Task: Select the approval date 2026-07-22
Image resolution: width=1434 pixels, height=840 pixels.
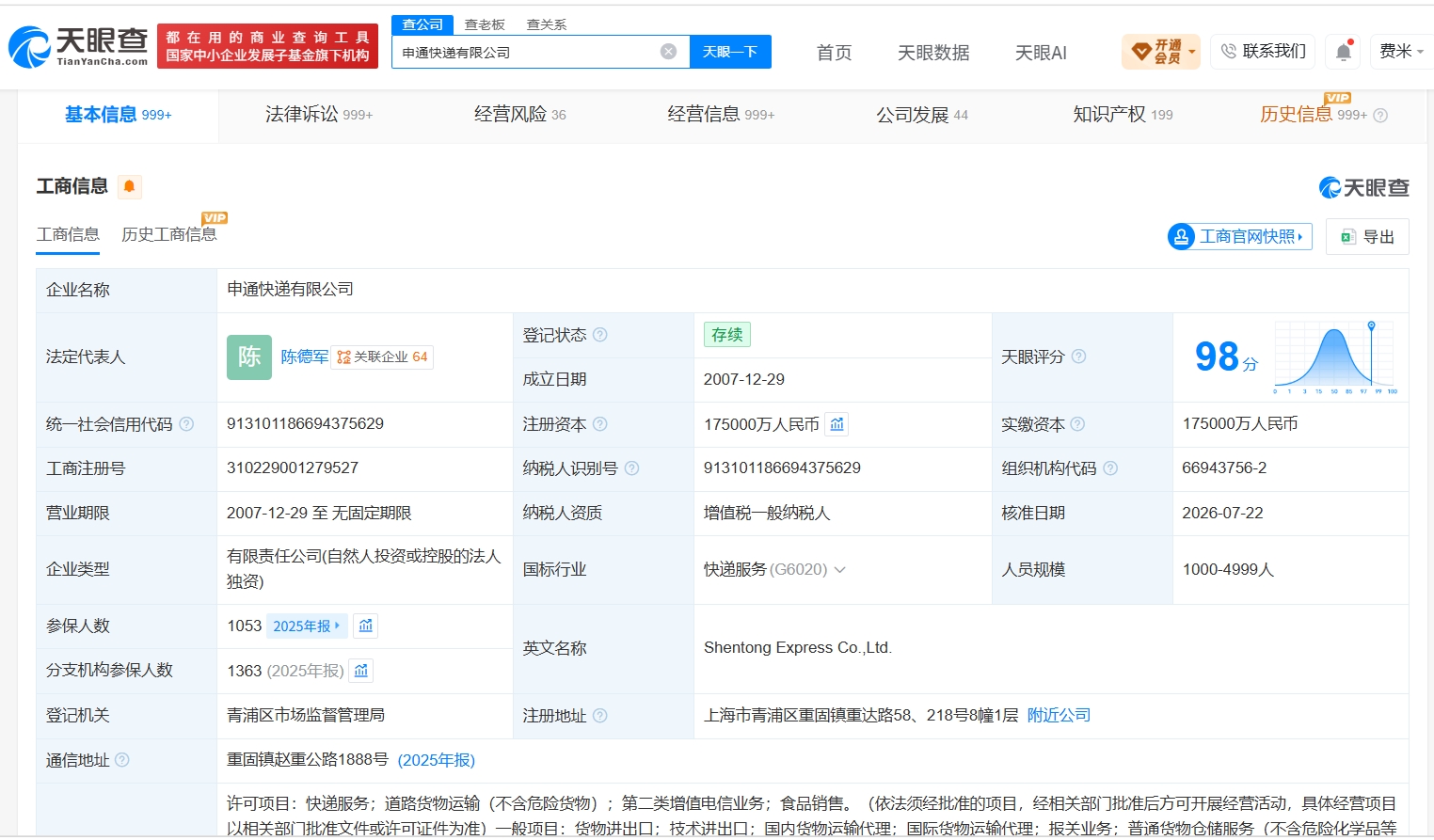Action: coord(1222,514)
